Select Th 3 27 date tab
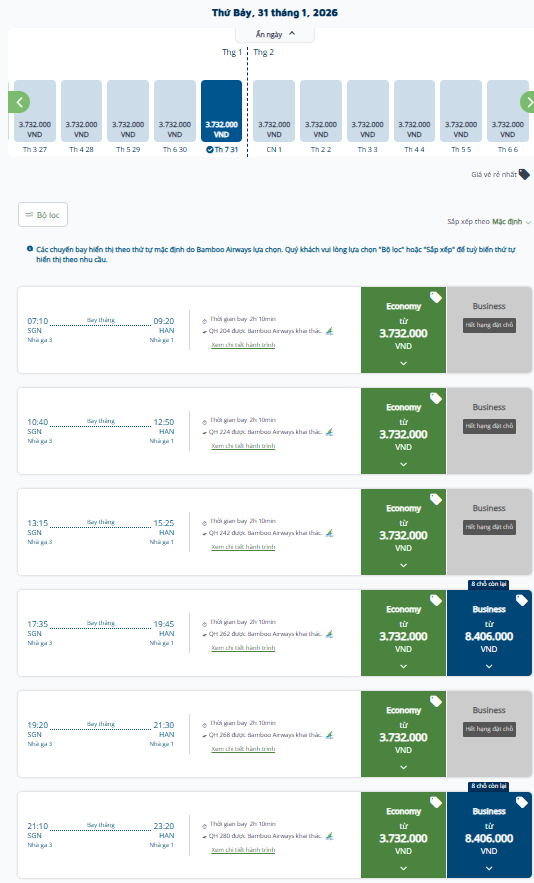 tap(35, 117)
